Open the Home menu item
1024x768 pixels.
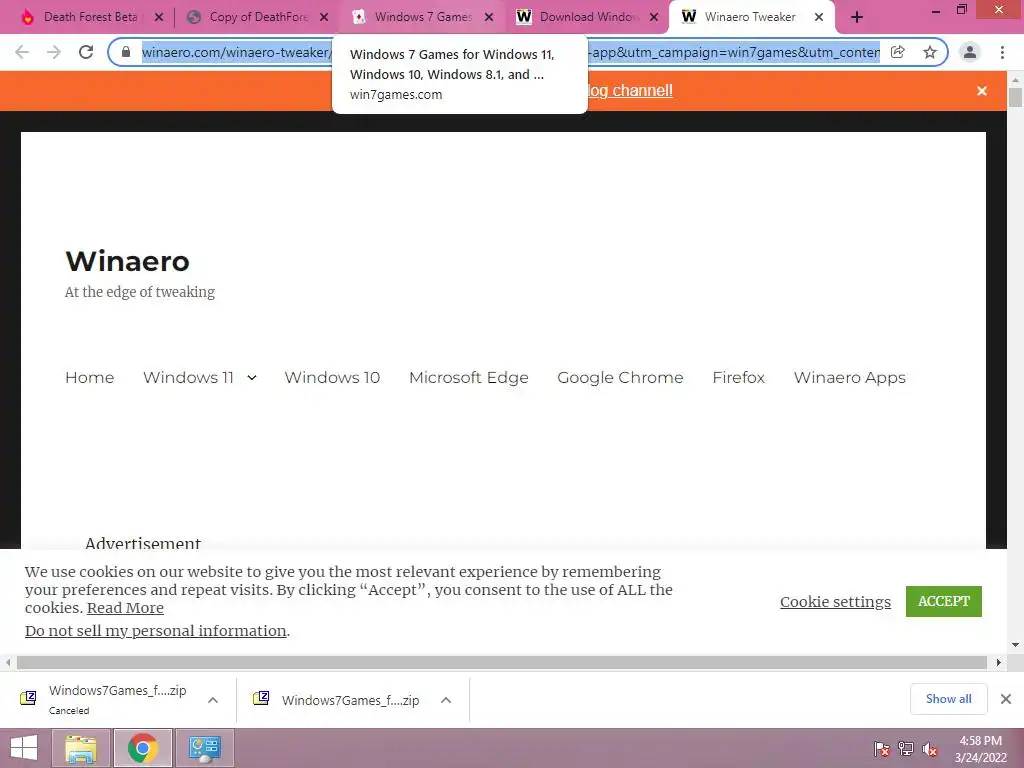pos(89,377)
